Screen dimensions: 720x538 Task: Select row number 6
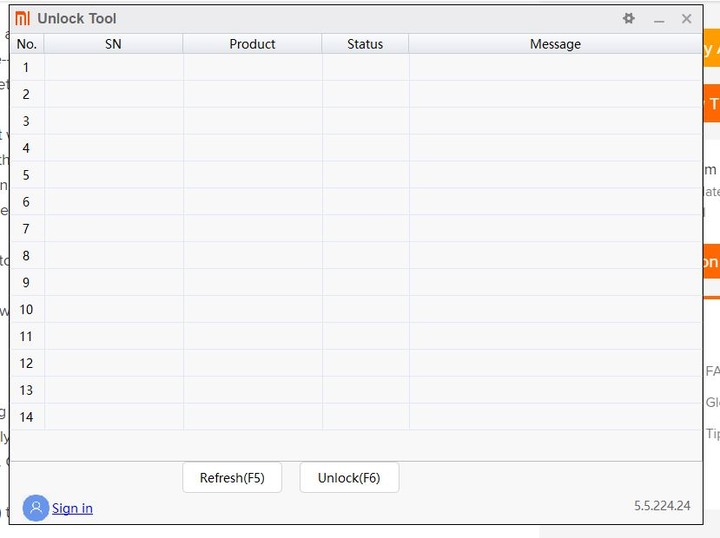(x=356, y=202)
